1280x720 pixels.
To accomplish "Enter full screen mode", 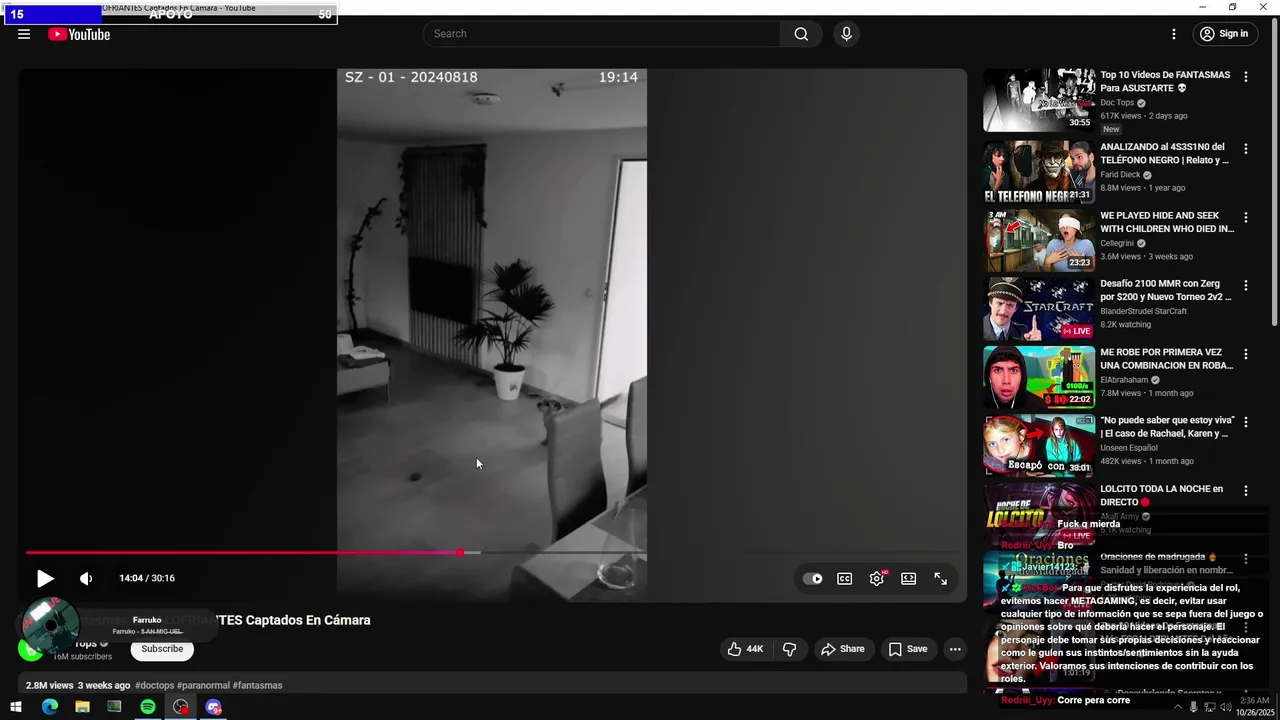I will 941,578.
